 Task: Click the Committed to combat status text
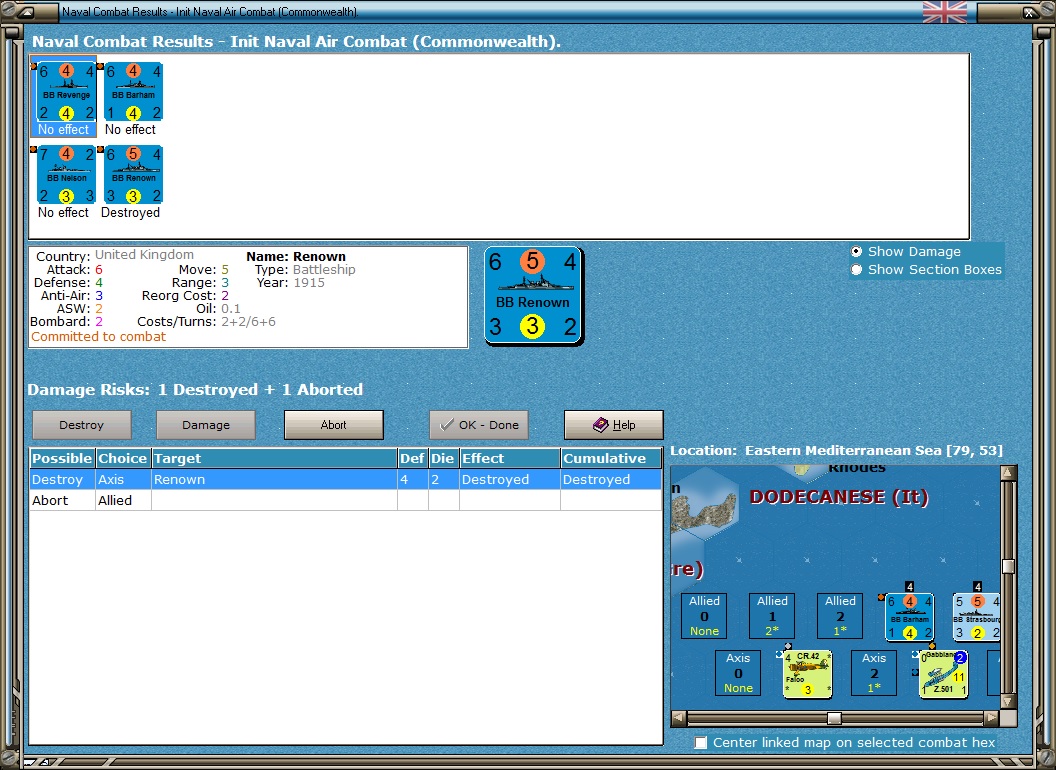(x=98, y=337)
